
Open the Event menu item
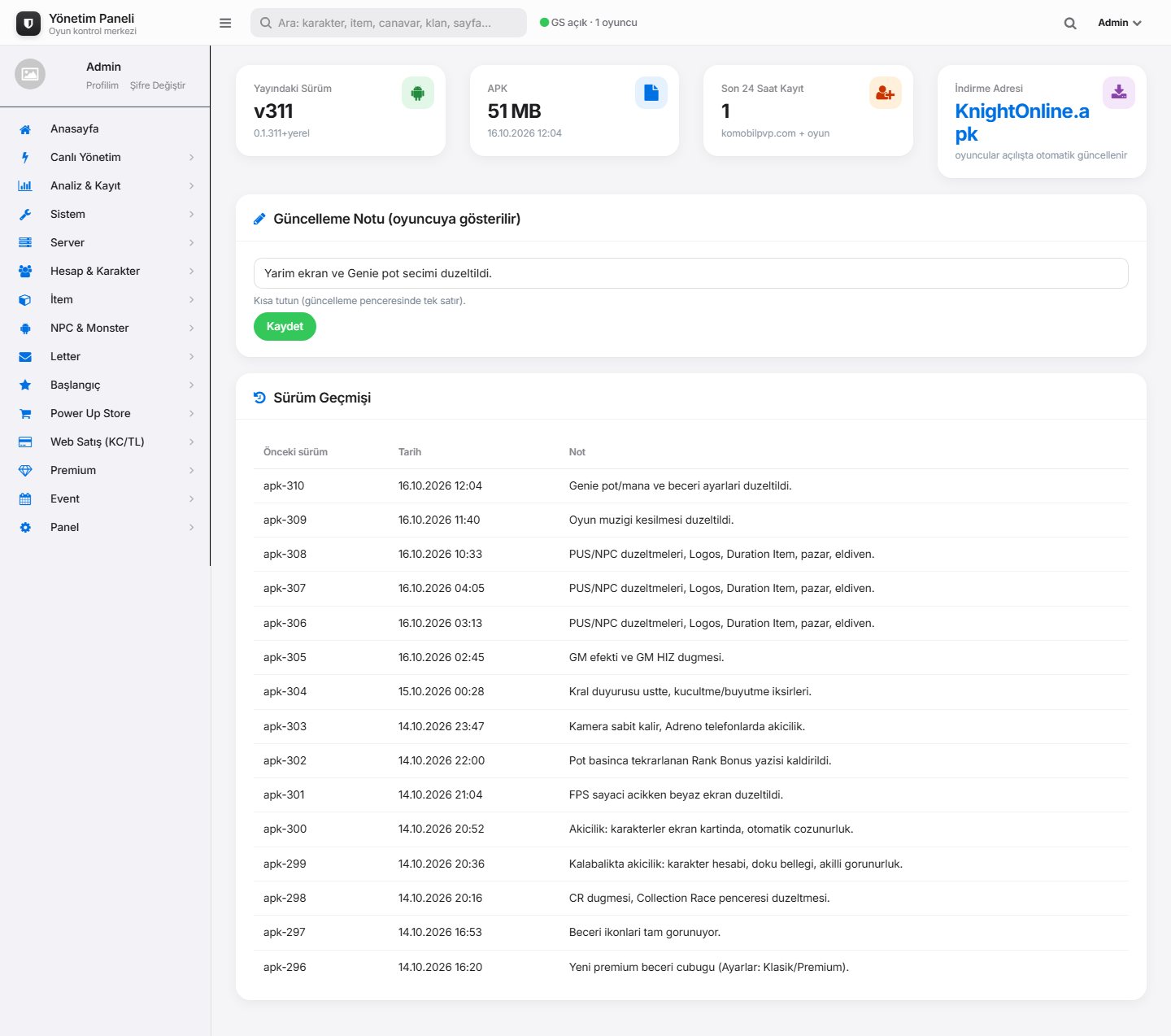coord(105,499)
